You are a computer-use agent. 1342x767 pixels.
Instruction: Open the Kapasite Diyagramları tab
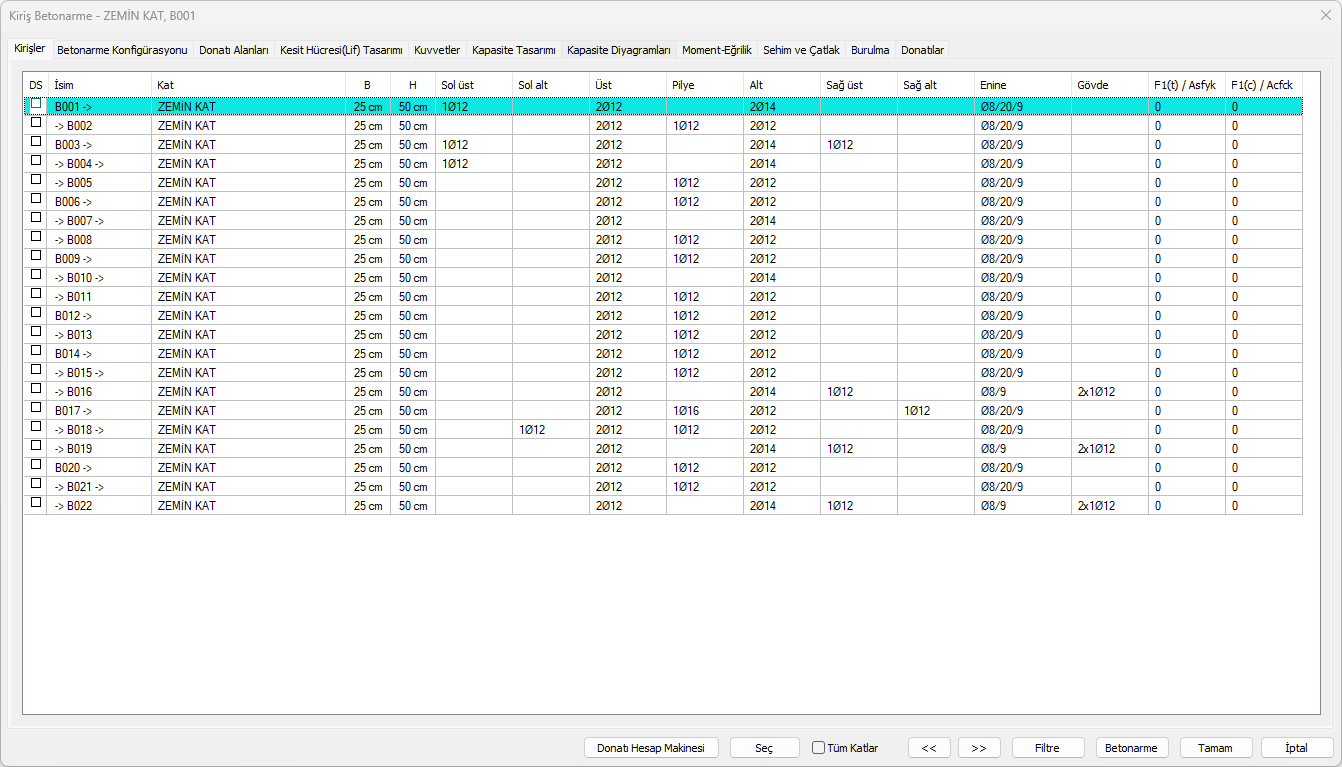(618, 50)
